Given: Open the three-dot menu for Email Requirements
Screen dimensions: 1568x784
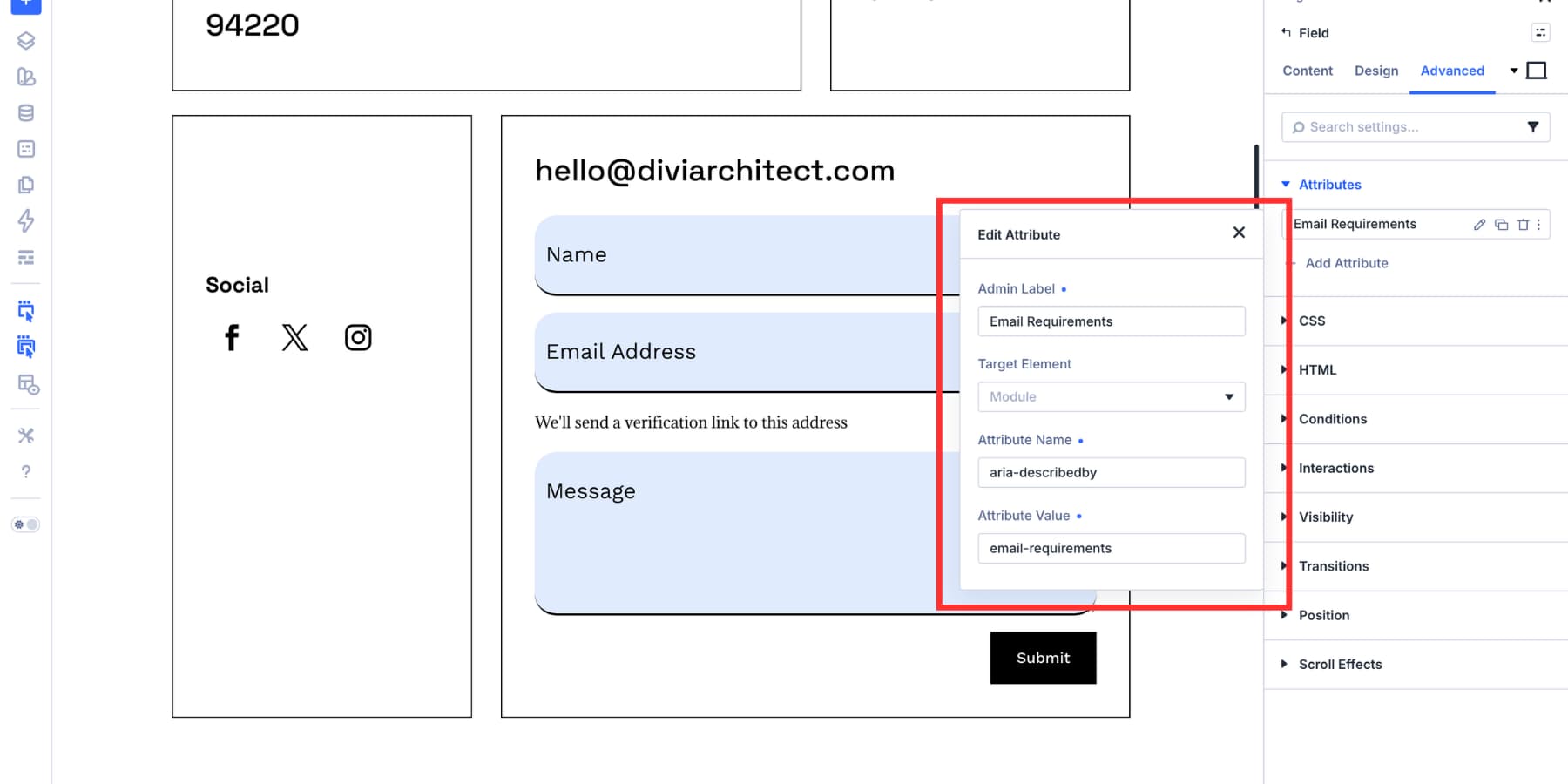Looking at the screenshot, I should pos(1539,225).
